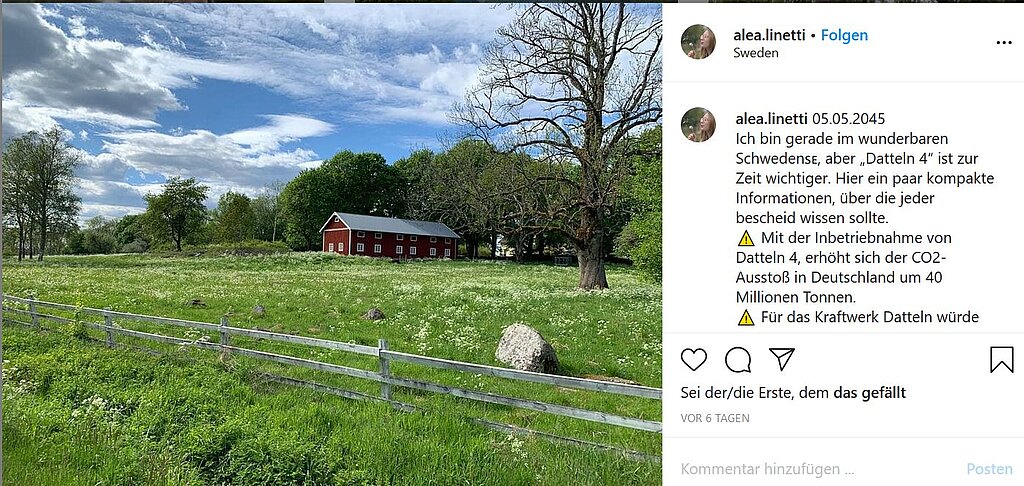
Task: Open the Sweden location tag
Action: click(x=754, y=53)
